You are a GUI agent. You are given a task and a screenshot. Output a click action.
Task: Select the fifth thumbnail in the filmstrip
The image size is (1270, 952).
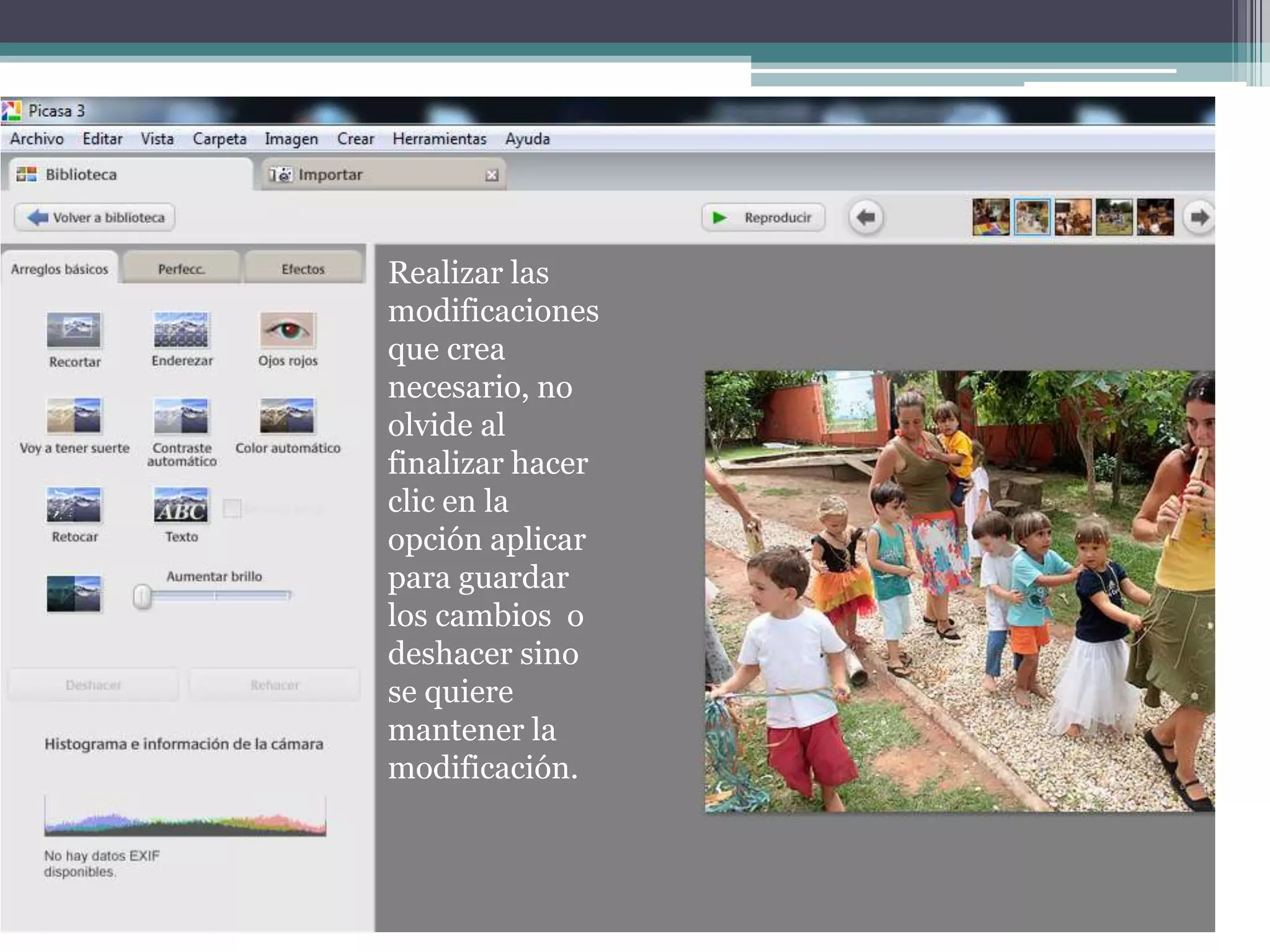click(1155, 217)
